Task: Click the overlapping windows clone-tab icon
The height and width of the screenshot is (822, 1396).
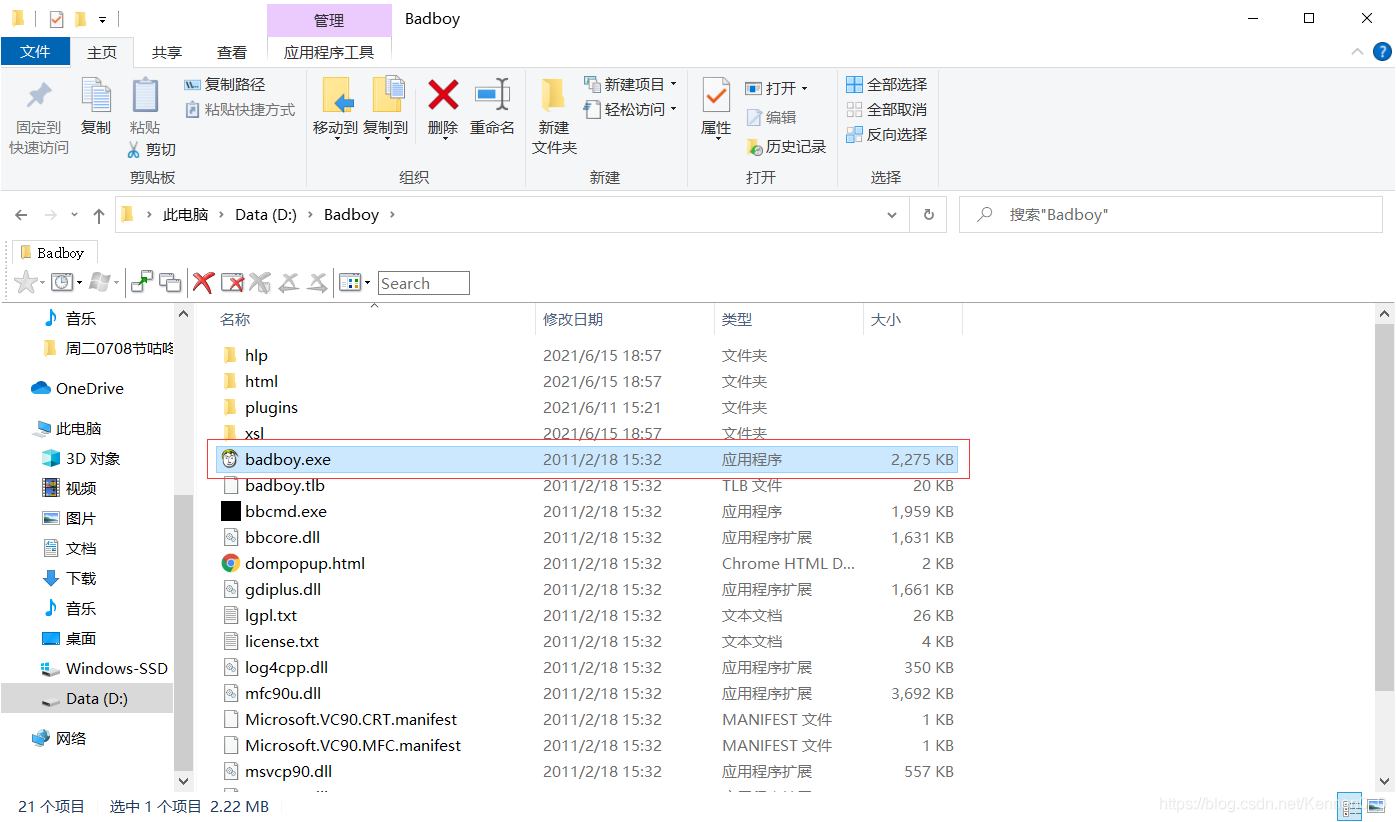Action: (x=171, y=283)
